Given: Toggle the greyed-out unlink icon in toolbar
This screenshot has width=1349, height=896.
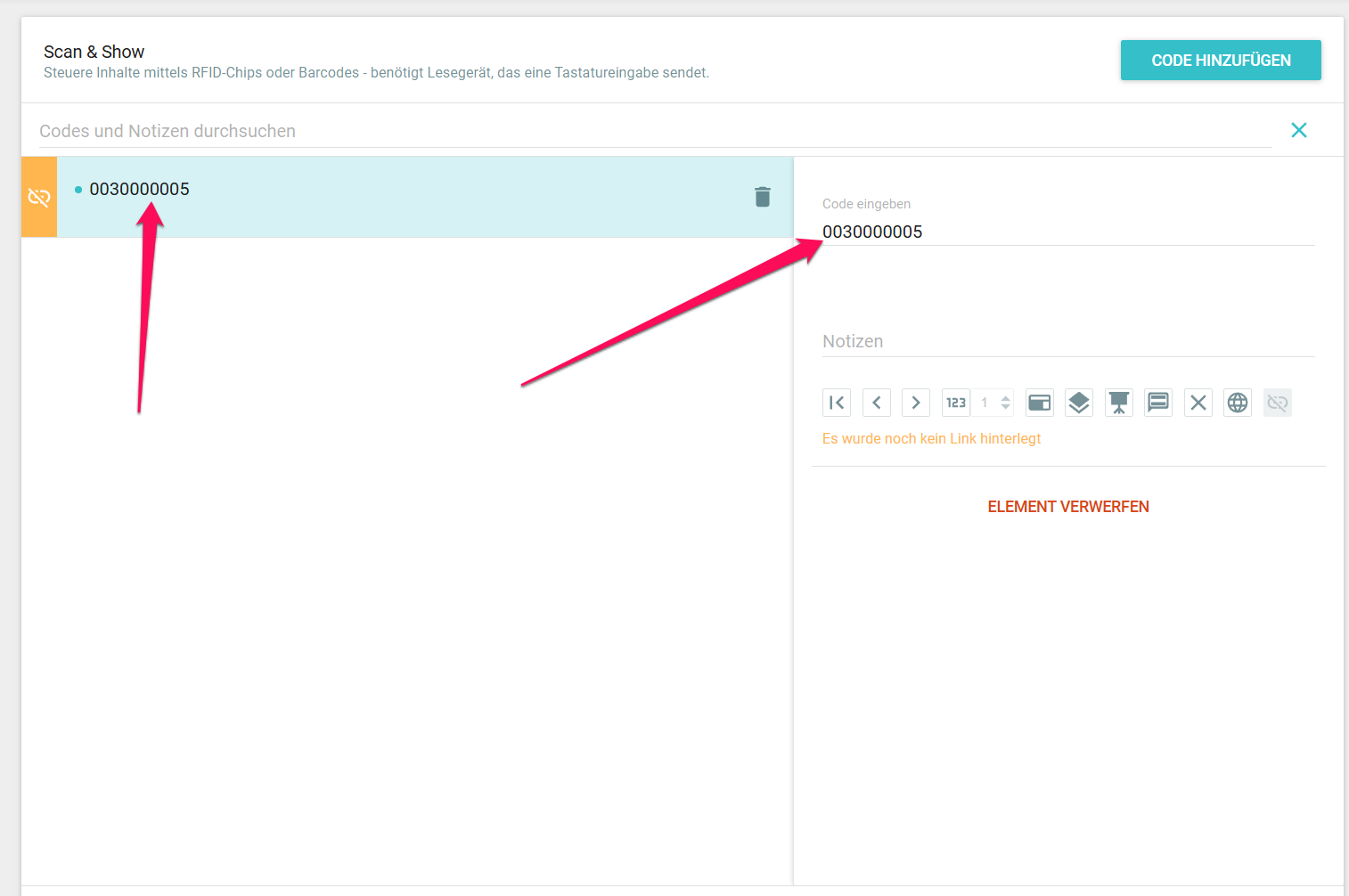Looking at the screenshot, I should [1278, 403].
